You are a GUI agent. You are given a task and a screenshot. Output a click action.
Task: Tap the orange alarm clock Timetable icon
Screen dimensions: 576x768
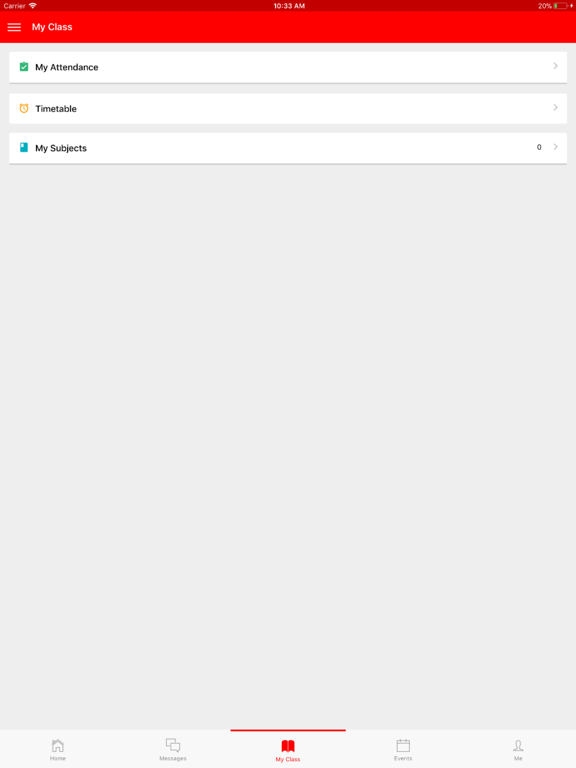click(24, 108)
